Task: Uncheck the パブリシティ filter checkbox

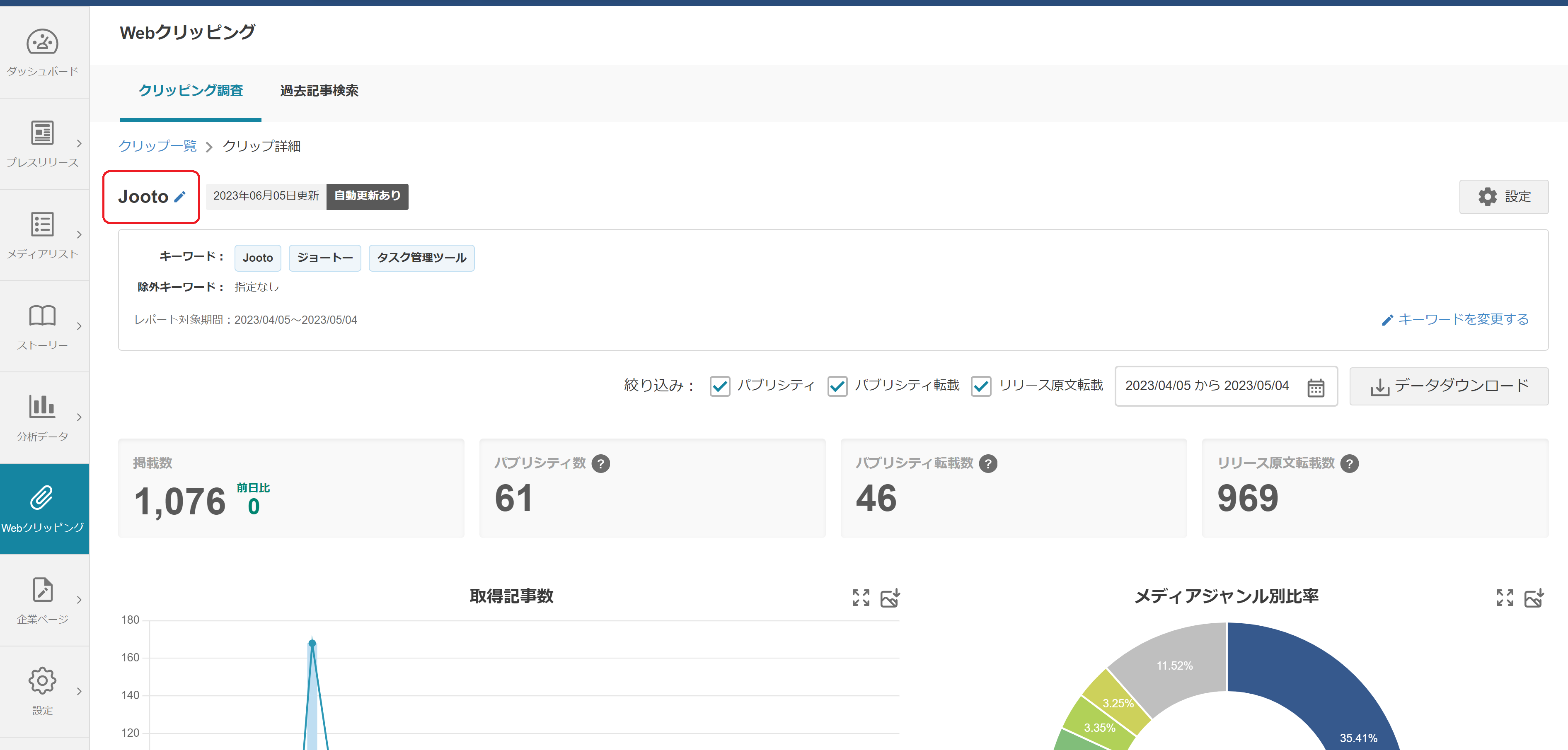Action: 719,386
